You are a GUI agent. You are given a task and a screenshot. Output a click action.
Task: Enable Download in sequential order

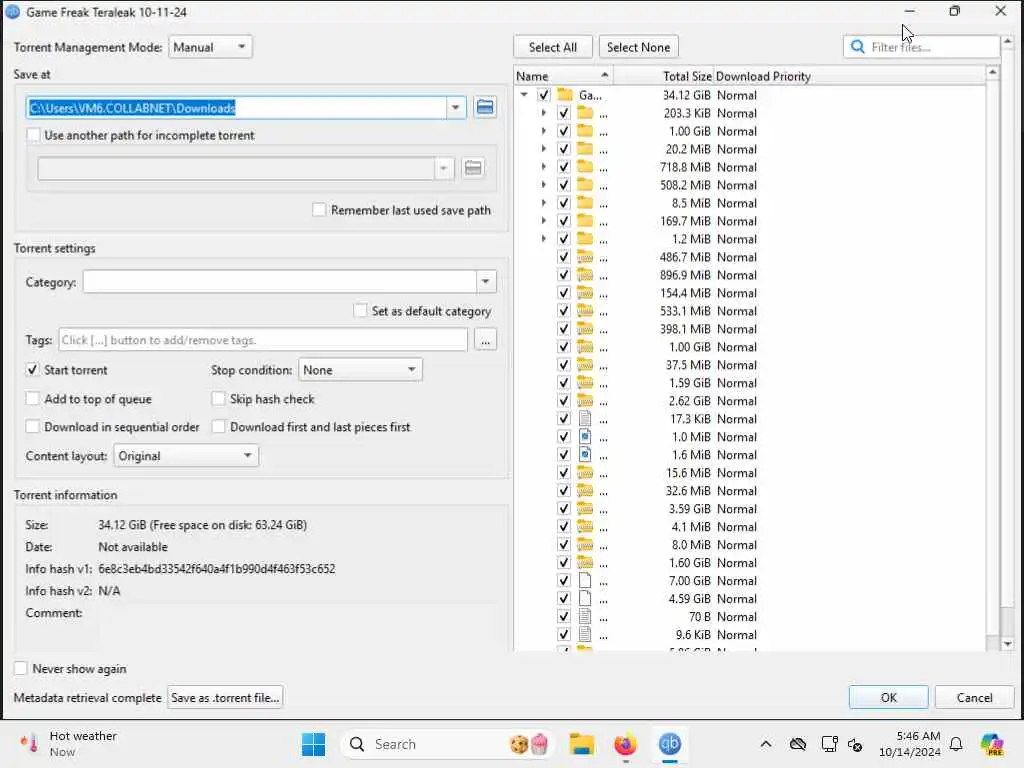point(33,426)
